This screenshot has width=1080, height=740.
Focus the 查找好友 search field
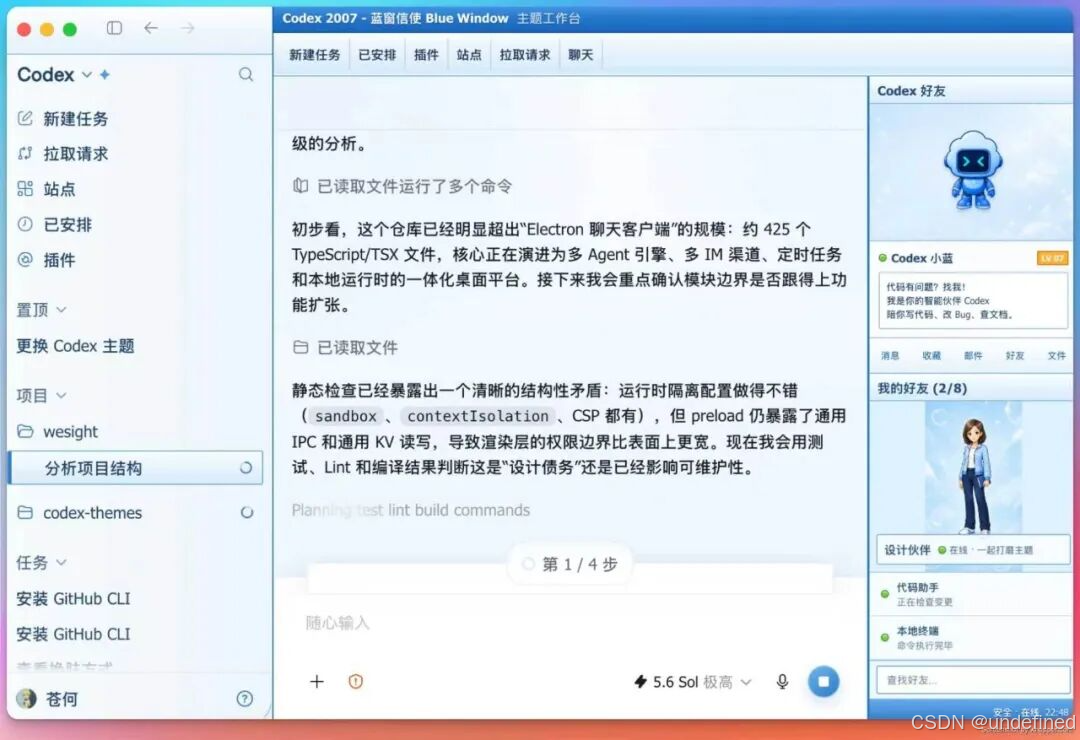(973, 680)
